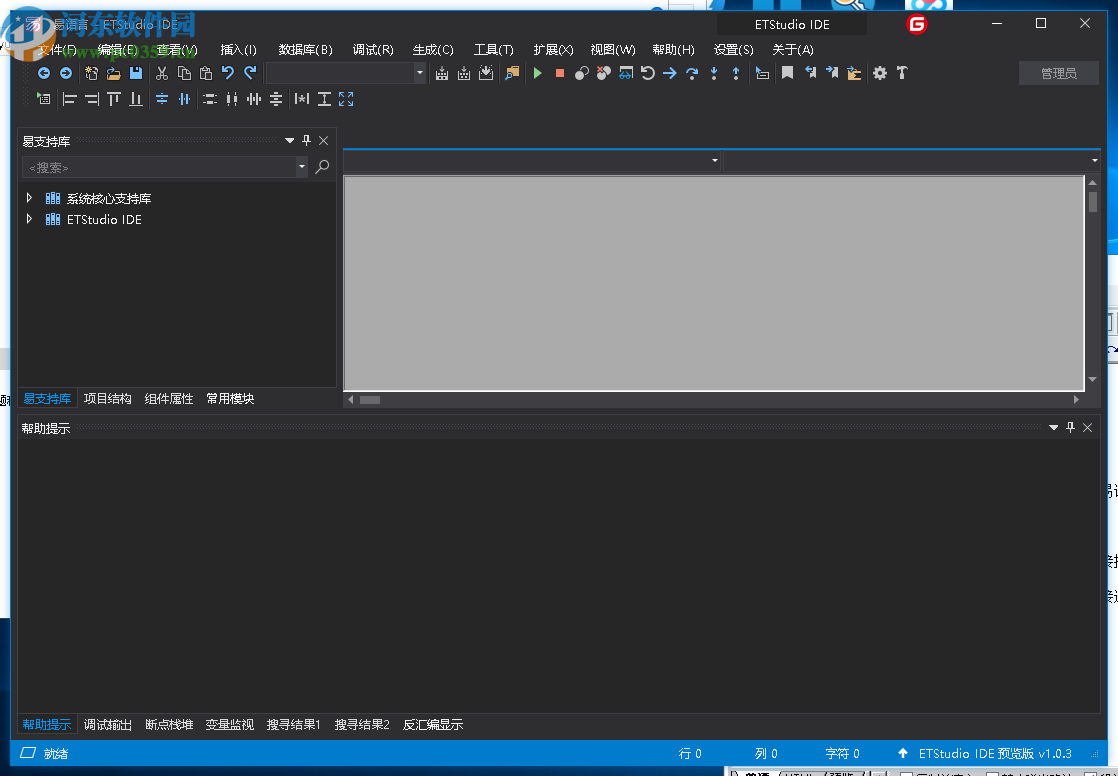Open the toolbar settings gear icon
Viewport: 1118px width, 776px height.
(x=880, y=73)
